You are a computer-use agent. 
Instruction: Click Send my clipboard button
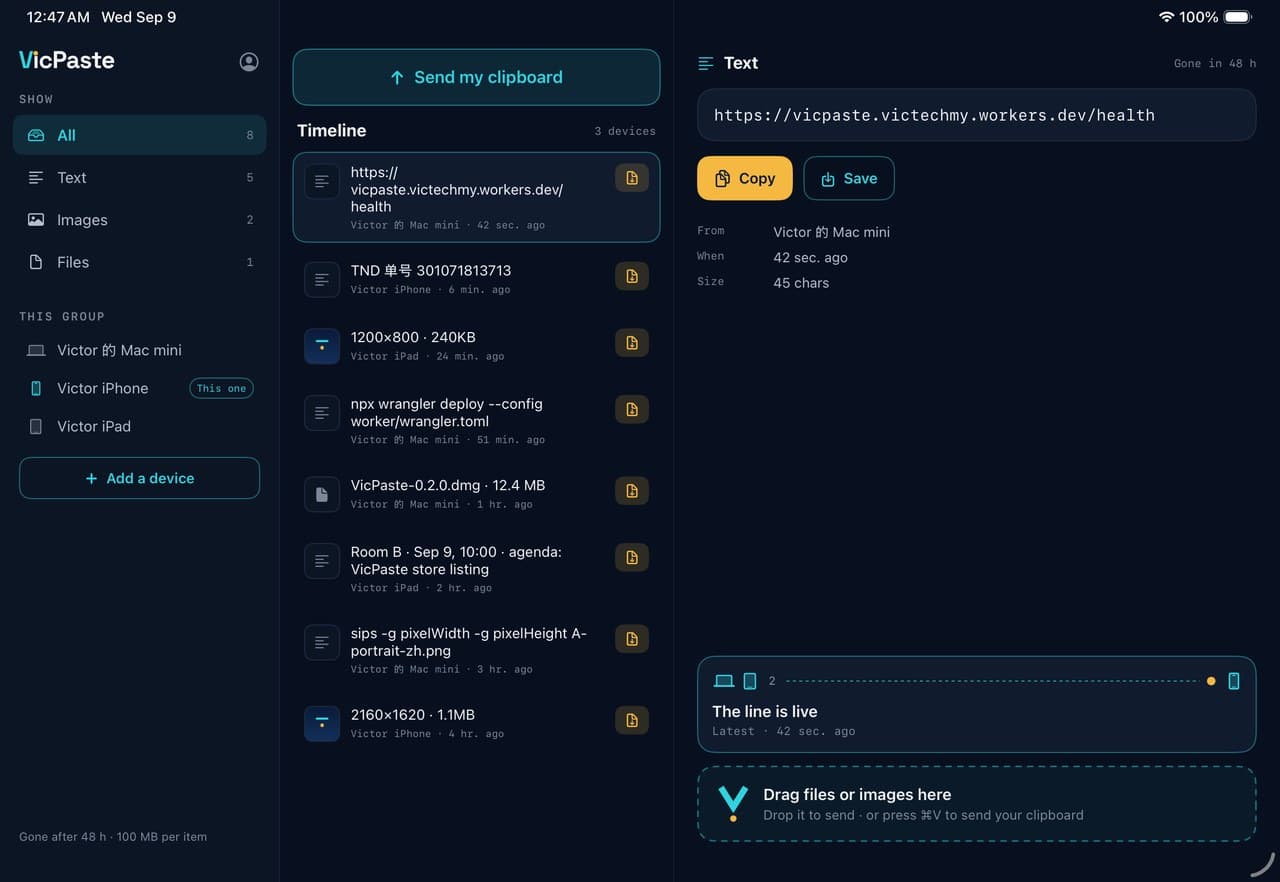(477, 77)
